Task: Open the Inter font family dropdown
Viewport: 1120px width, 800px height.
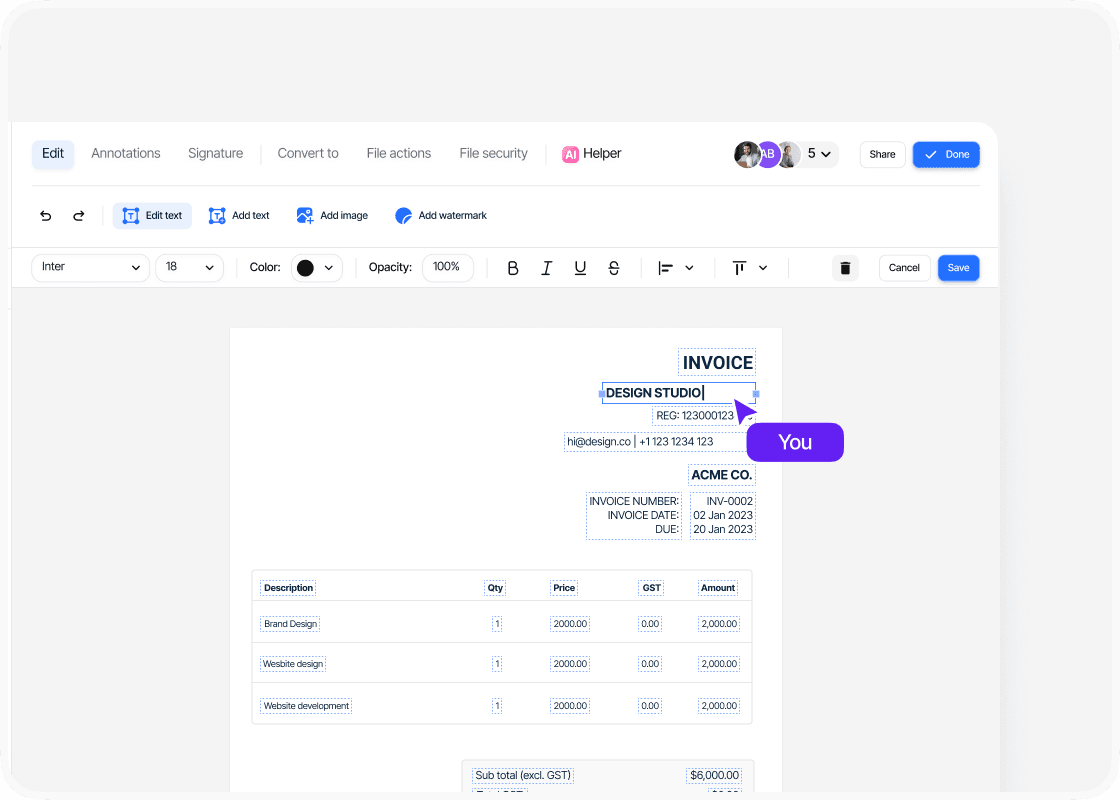Action: [91, 268]
